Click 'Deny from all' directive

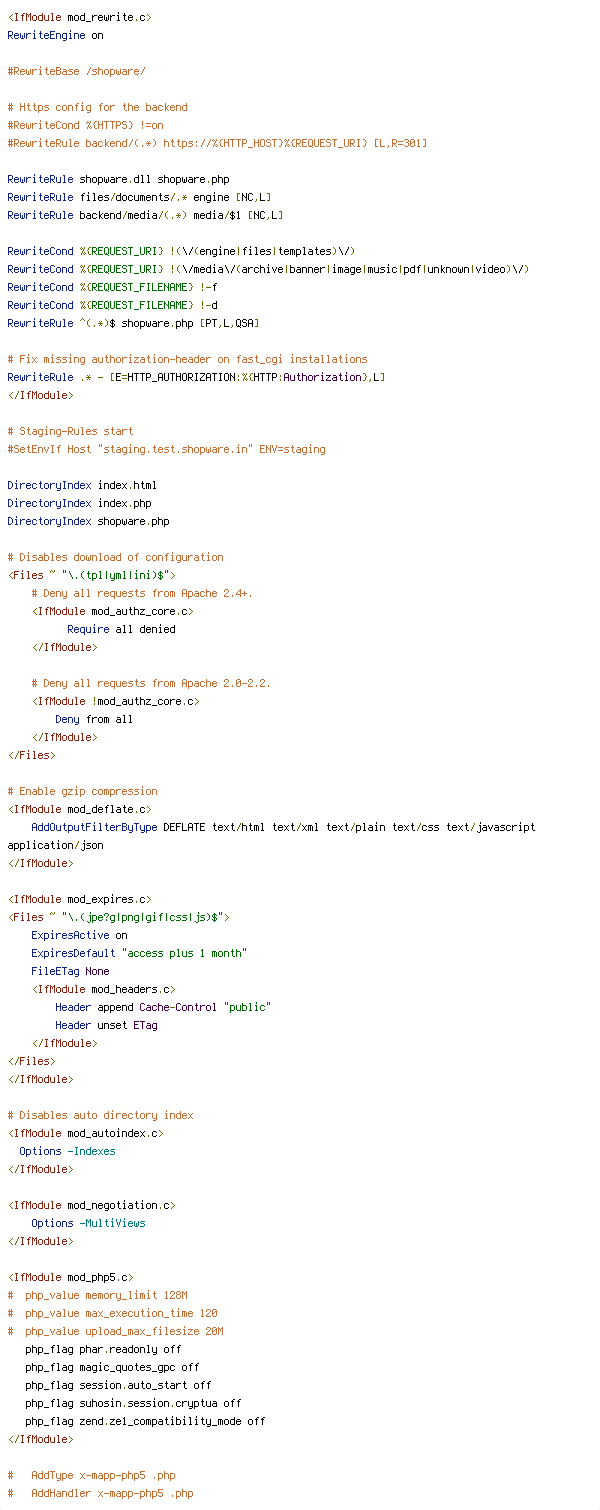[94, 719]
